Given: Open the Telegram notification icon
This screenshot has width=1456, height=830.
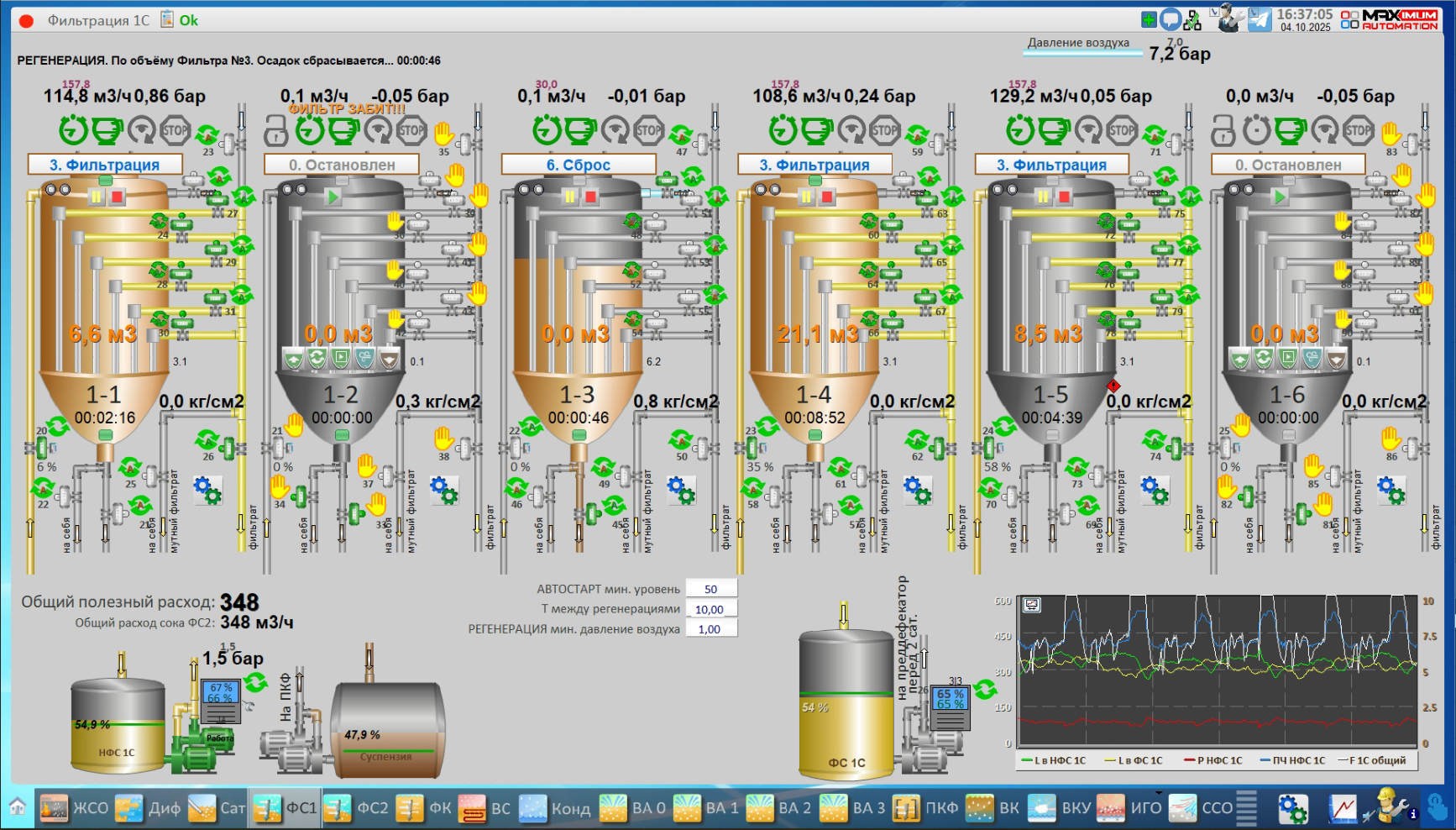Looking at the screenshot, I should pyautogui.click(x=1260, y=19).
